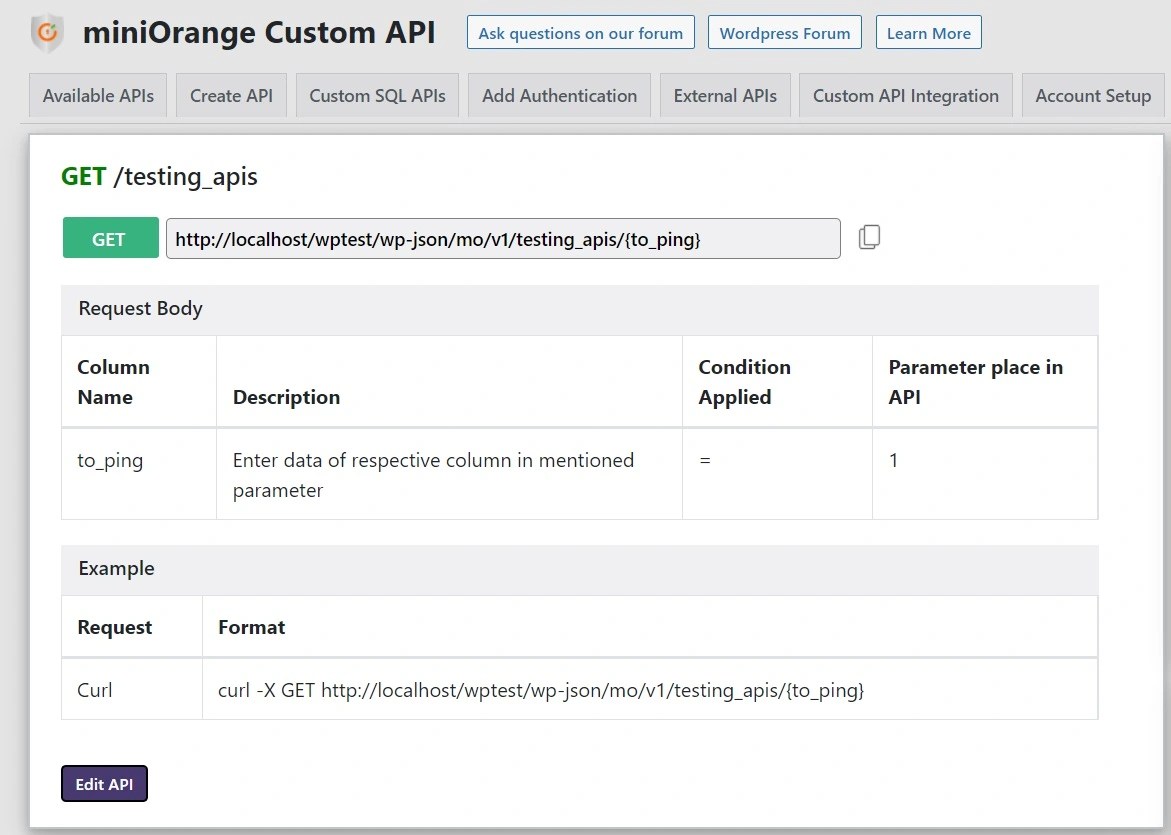Select the API endpoint URL field
This screenshot has width=1171, height=835.
coord(503,238)
